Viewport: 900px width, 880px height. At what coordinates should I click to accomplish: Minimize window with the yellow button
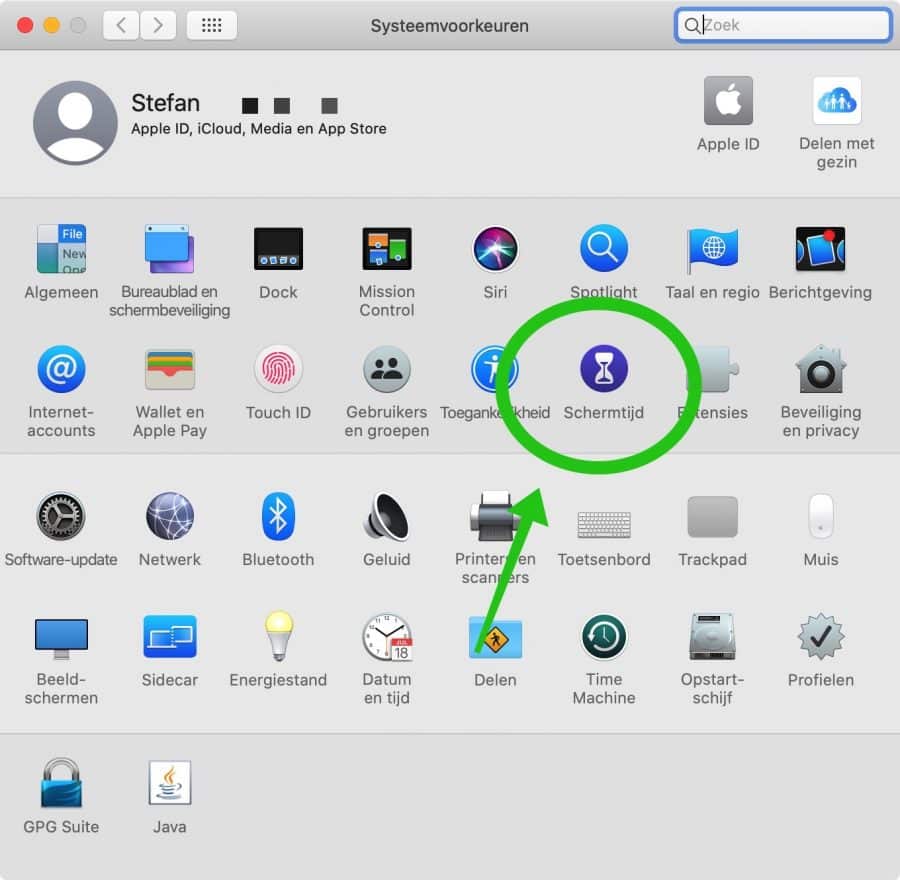(x=52, y=25)
